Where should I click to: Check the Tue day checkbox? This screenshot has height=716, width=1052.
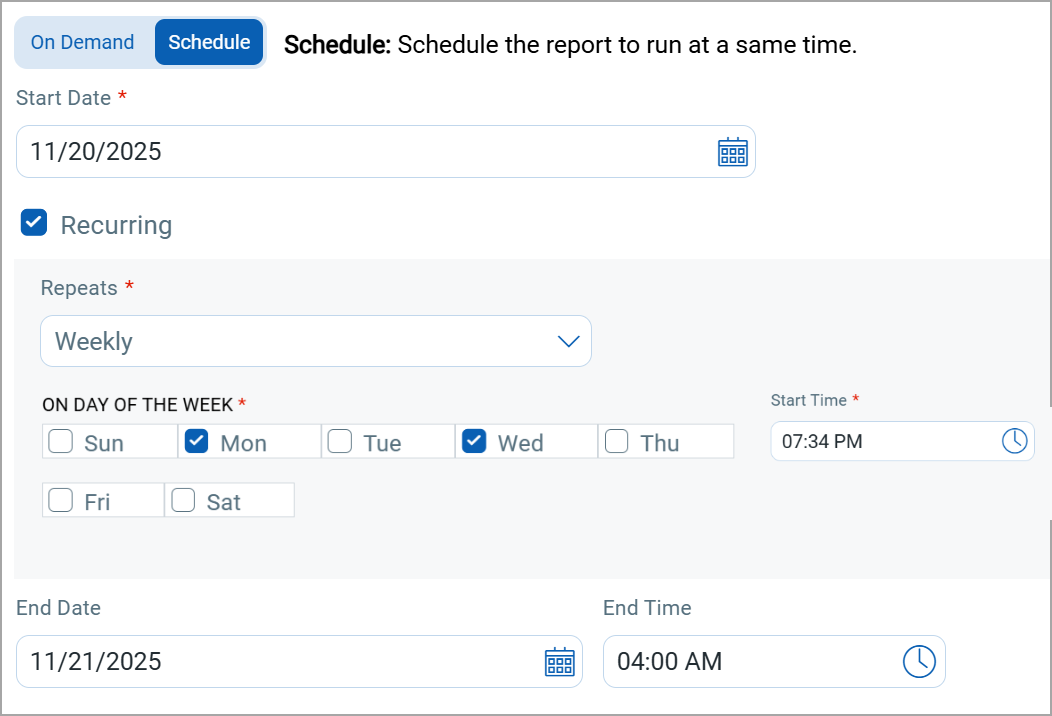[340, 442]
